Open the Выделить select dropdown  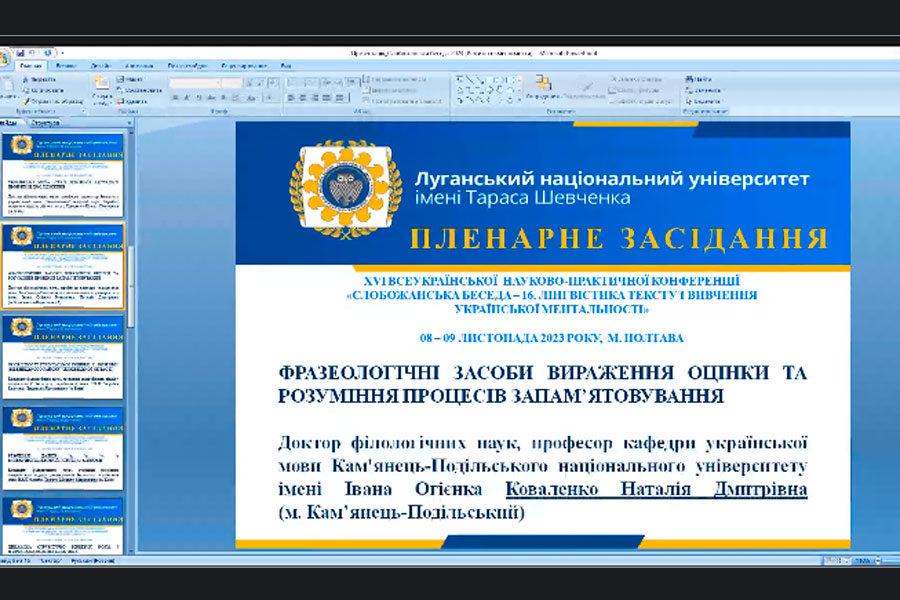tap(703, 101)
